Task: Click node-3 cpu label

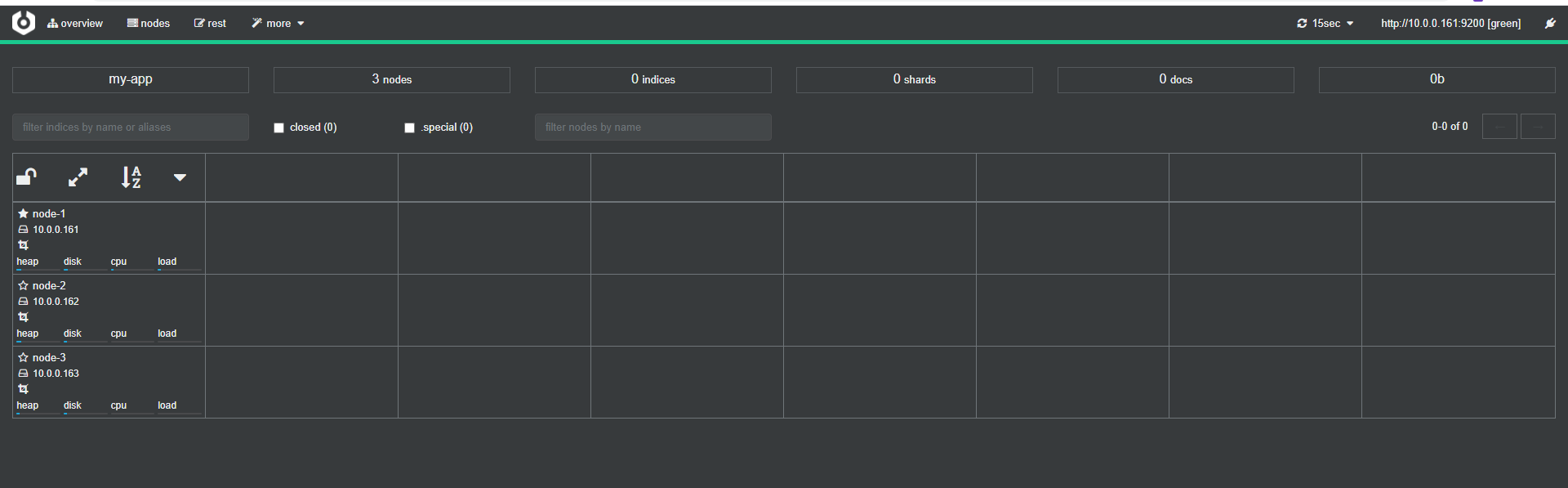Action: tap(118, 405)
